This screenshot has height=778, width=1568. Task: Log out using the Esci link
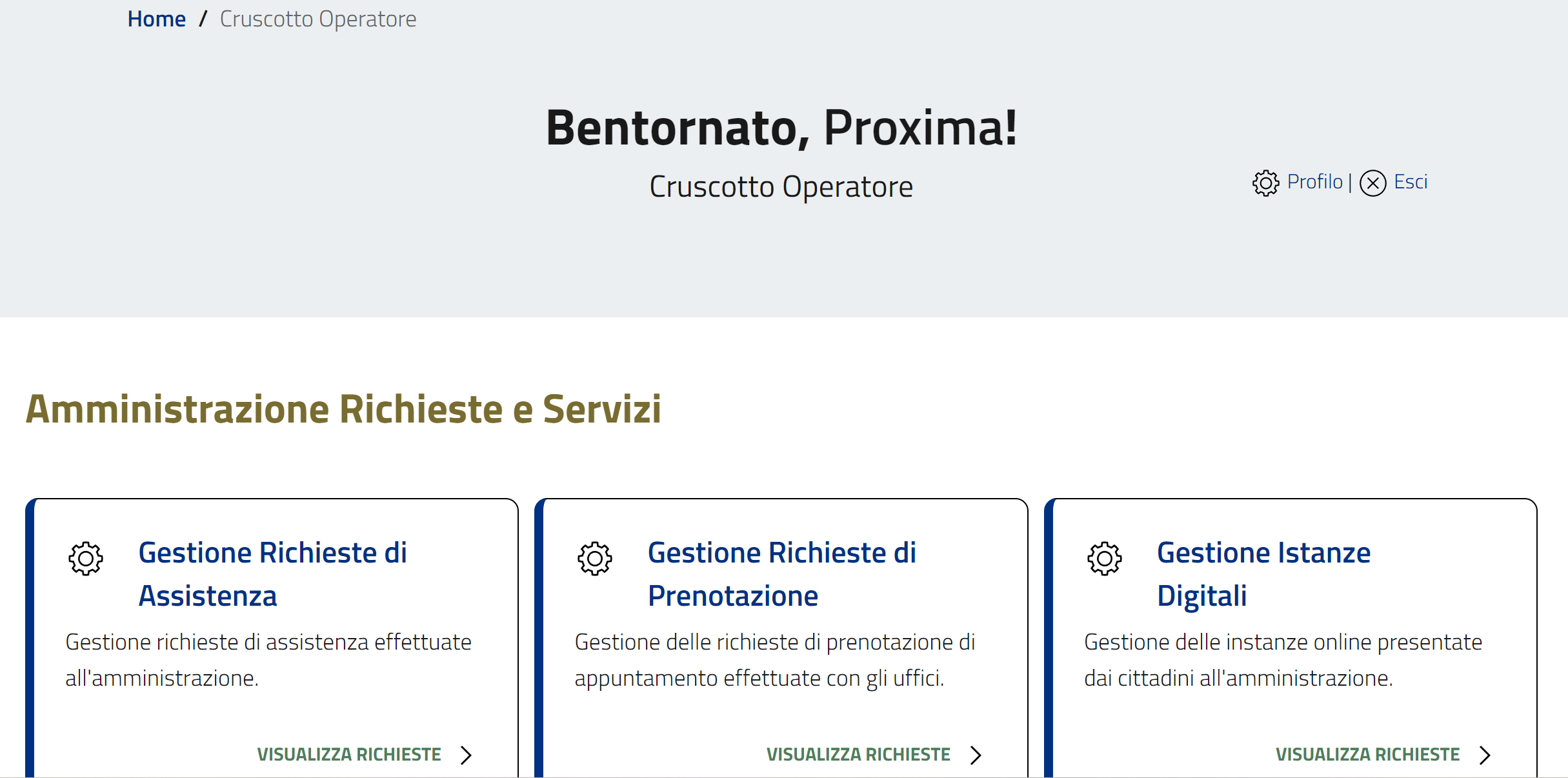[x=1411, y=182]
